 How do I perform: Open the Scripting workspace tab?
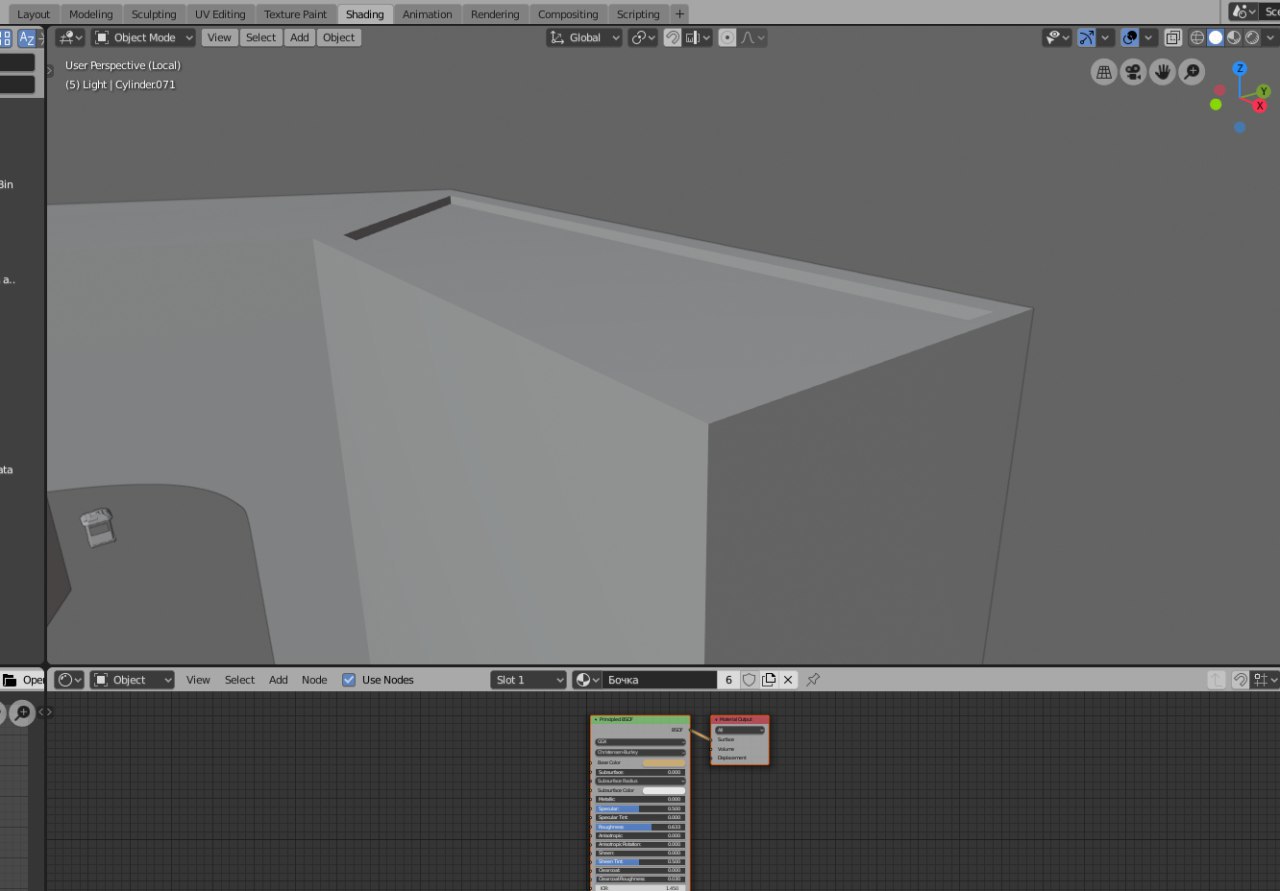coord(638,14)
